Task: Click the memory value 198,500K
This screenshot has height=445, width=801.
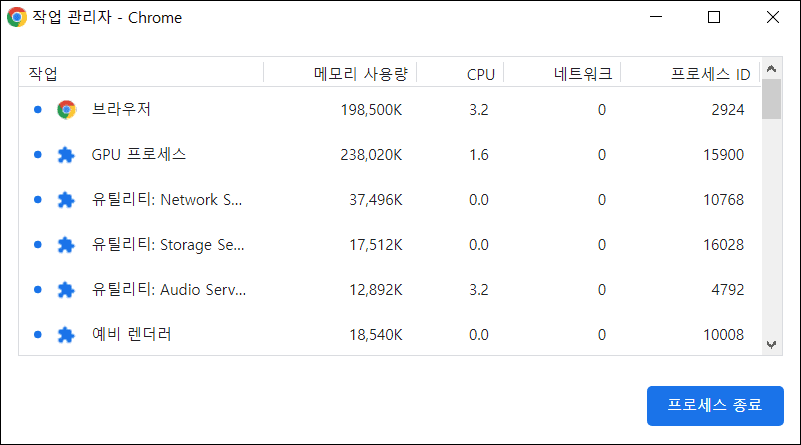Action: point(371,110)
